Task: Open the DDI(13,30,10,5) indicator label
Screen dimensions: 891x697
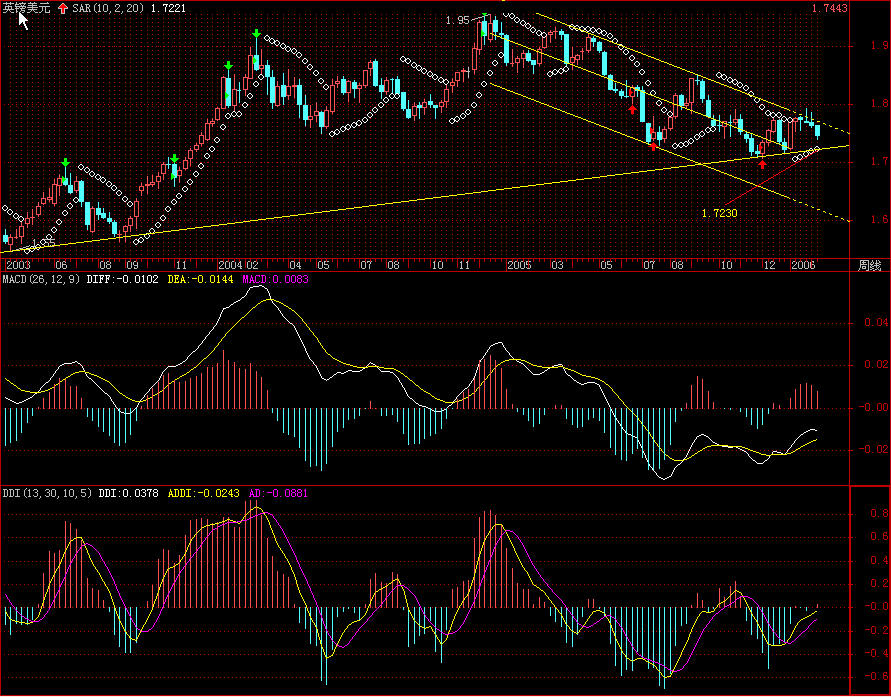Action: (x=47, y=494)
